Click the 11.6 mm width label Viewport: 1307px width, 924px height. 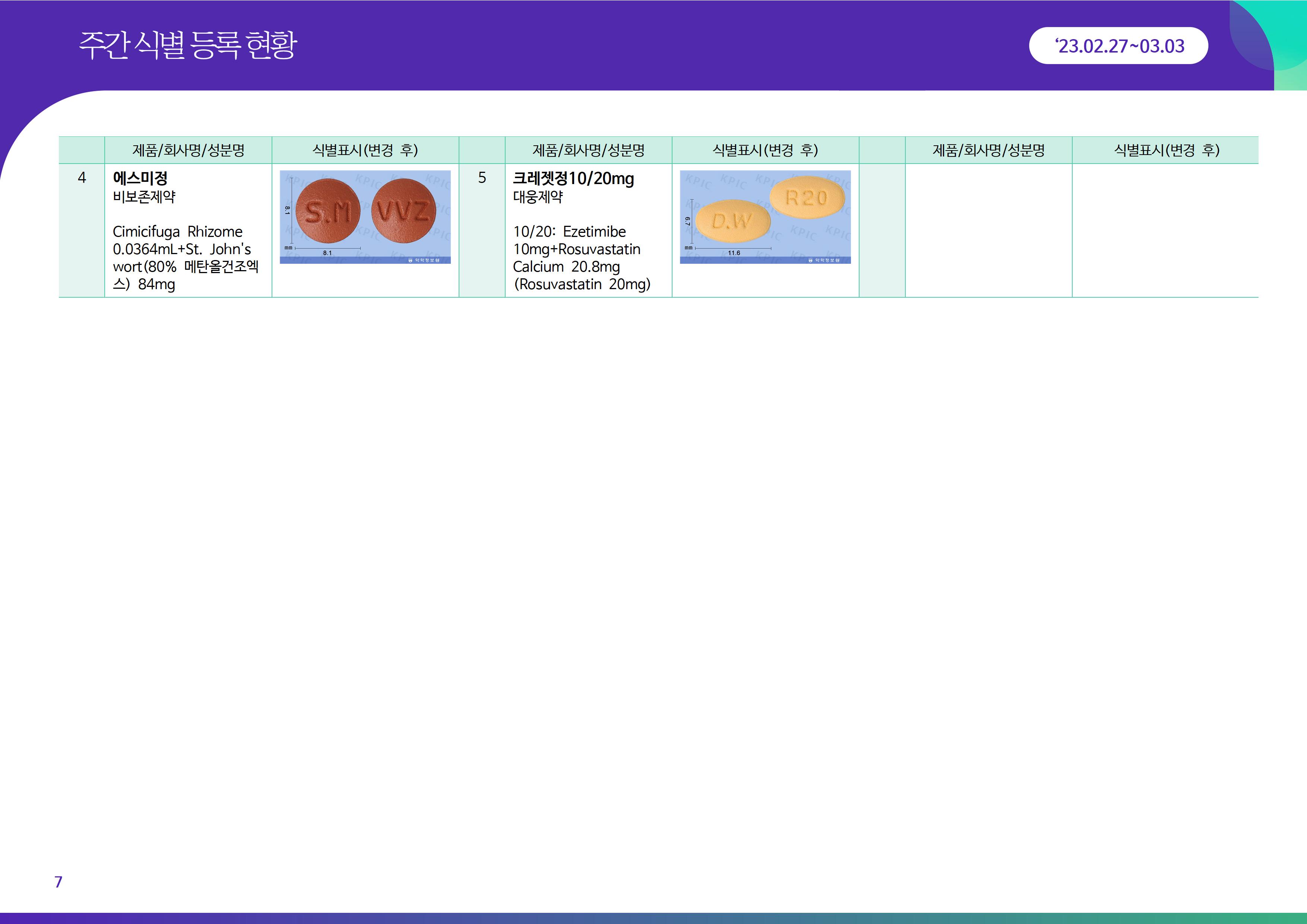point(734,253)
